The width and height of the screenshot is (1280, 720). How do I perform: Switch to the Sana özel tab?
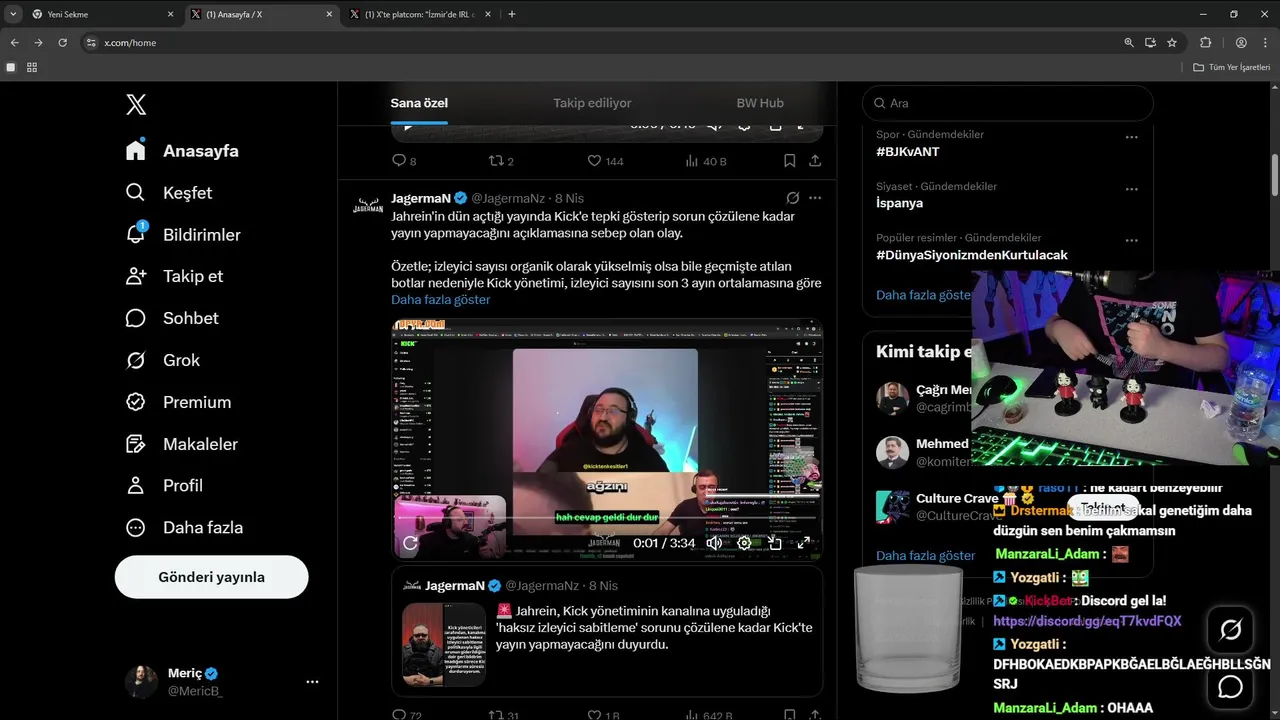[419, 103]
